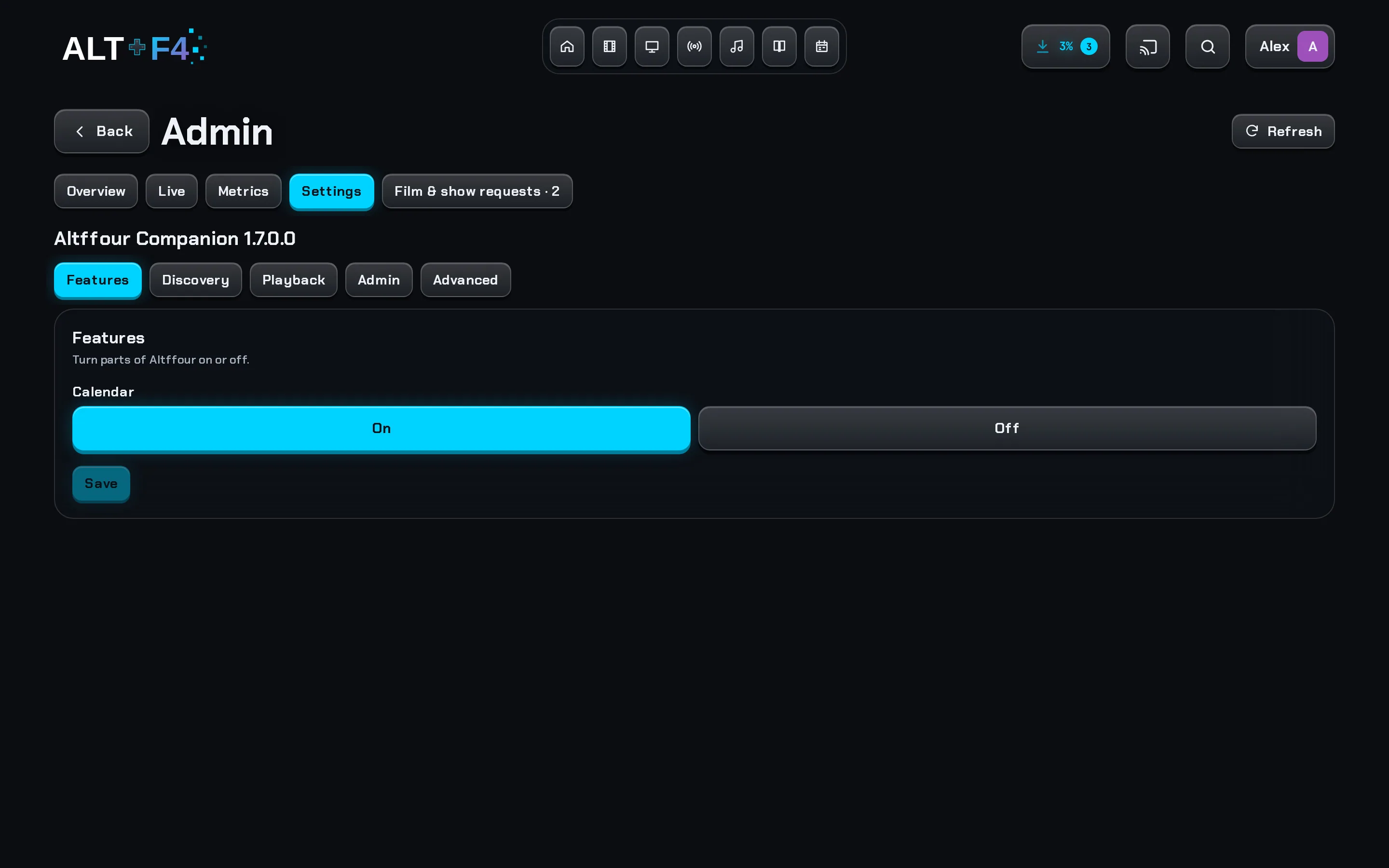Open the TV shows monitor icon
Screen dimensions: 1389x868
(652, 46)
